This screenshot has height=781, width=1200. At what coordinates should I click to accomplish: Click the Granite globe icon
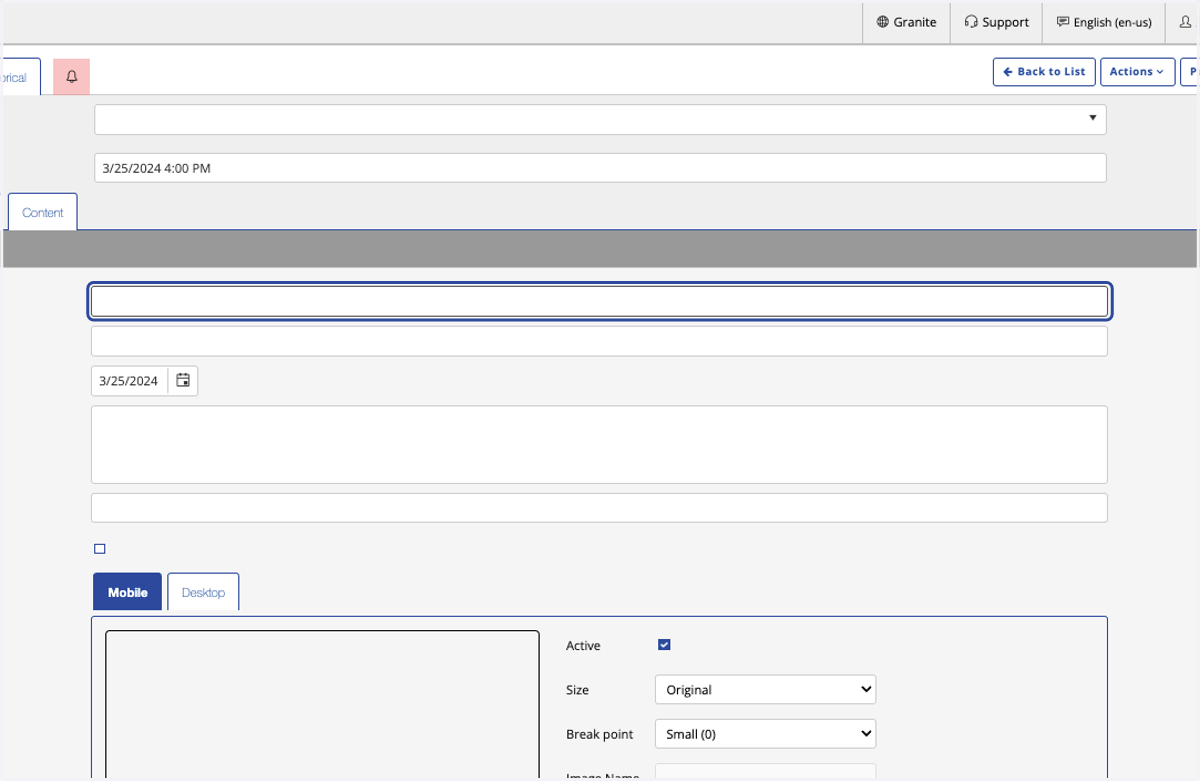883,22
